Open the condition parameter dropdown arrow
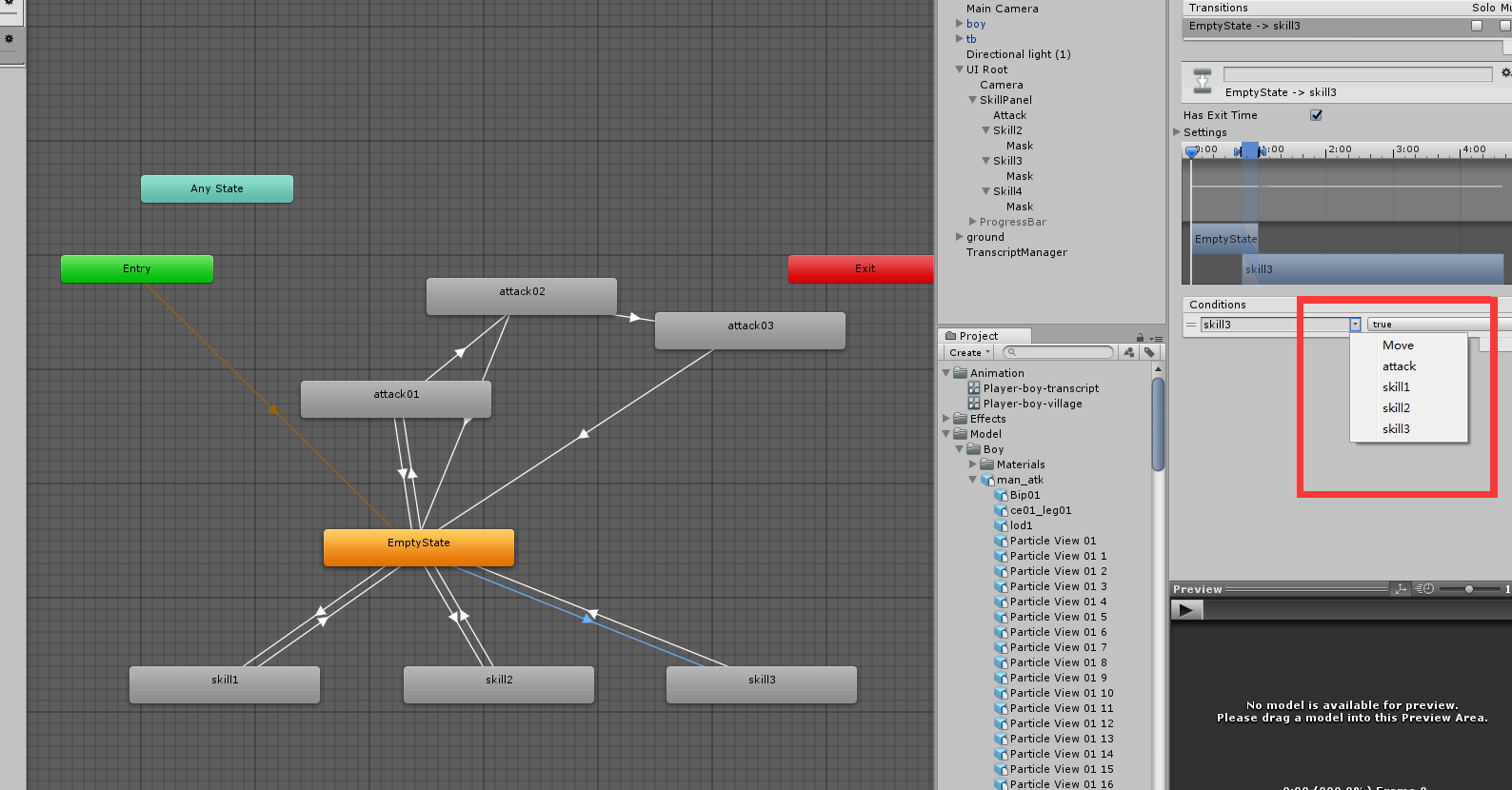This screenshot has width=1512, height=790. tap(1355, 325)
